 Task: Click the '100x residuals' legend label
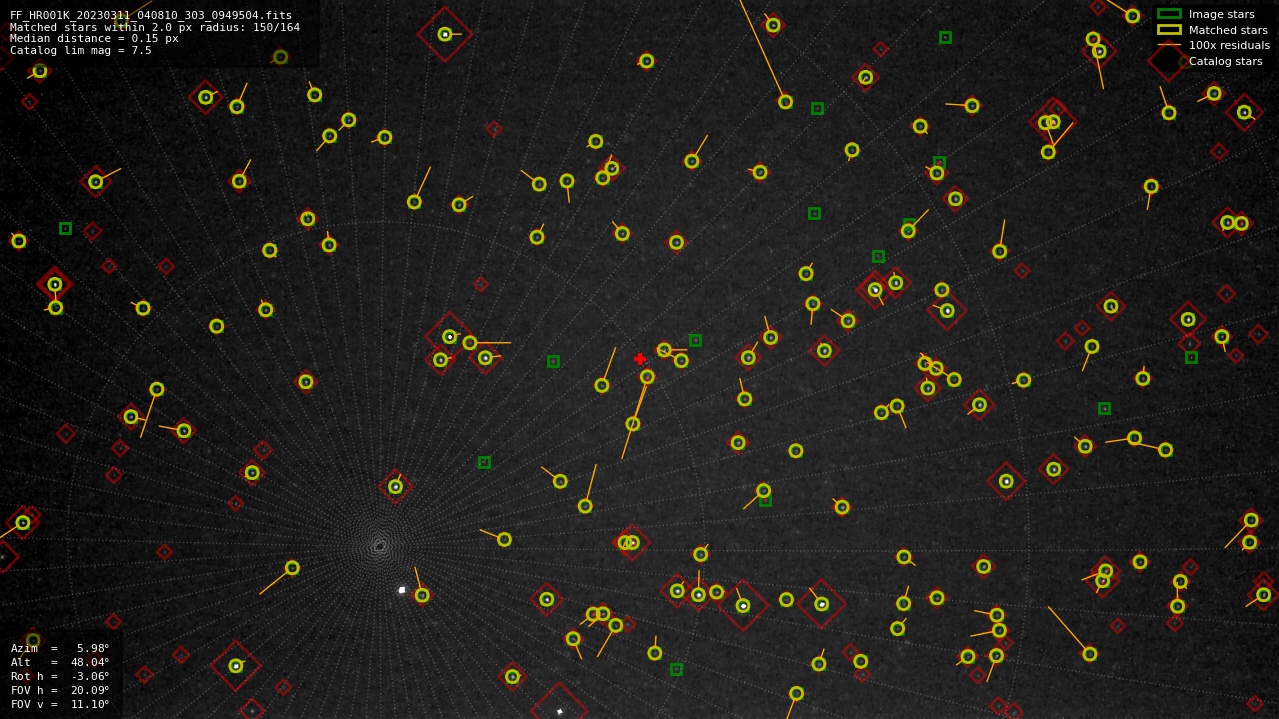point(1229,45)
